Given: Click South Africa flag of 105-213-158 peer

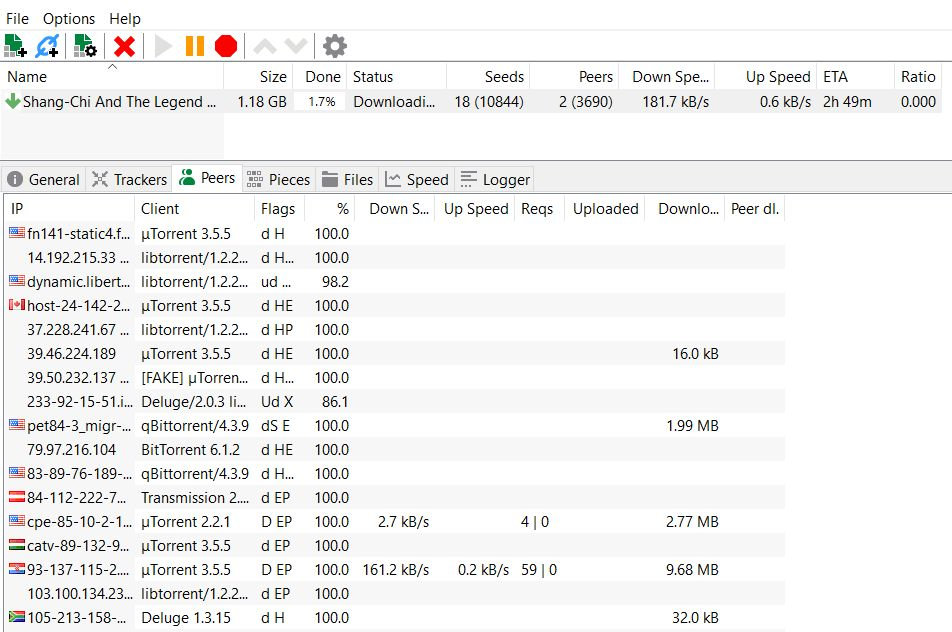Looking at the screenshot, I should click(x=16, y=617).
